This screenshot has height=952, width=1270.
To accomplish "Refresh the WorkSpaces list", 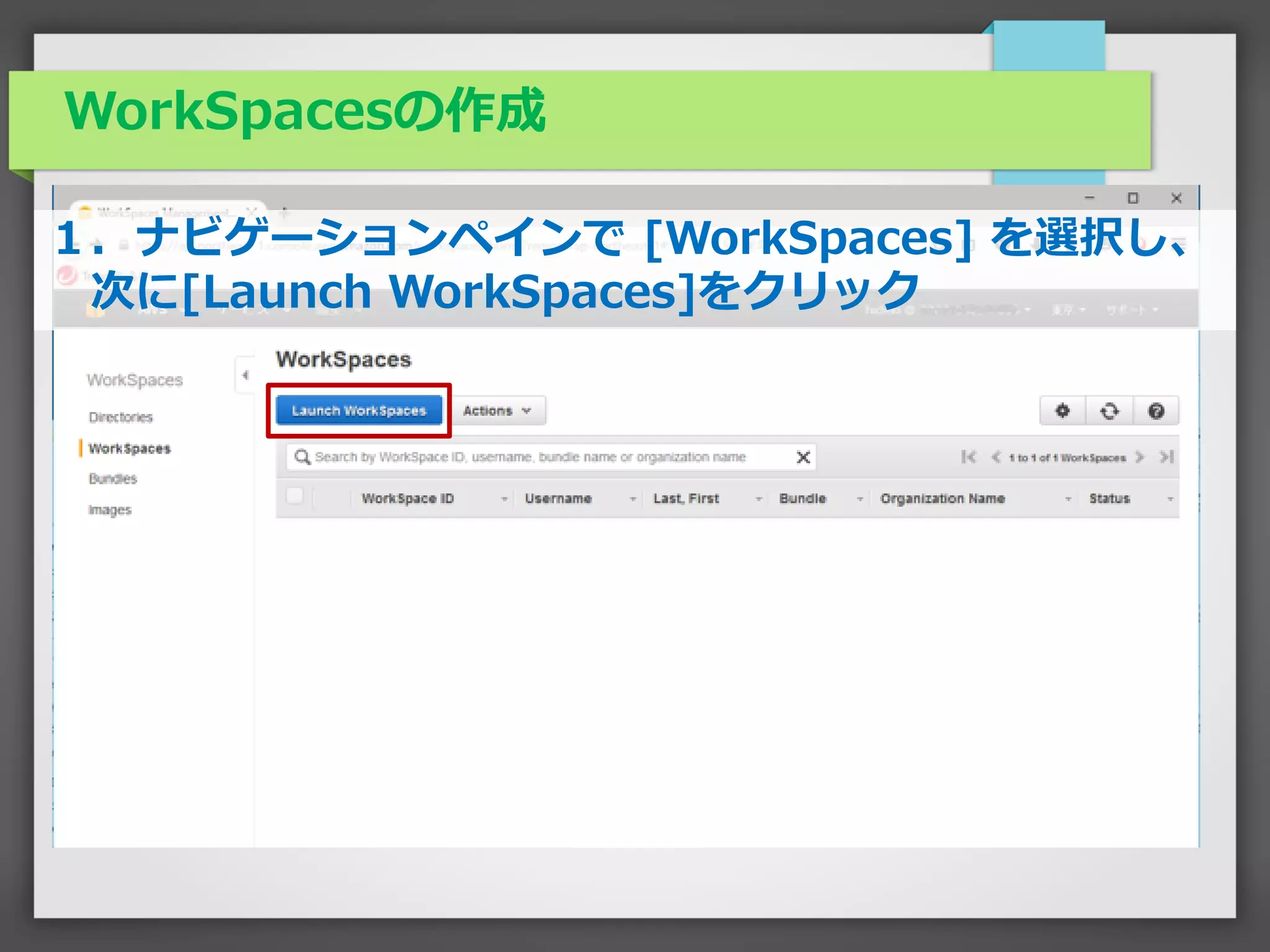I will pyautogui.click(x=1109, y=410).
